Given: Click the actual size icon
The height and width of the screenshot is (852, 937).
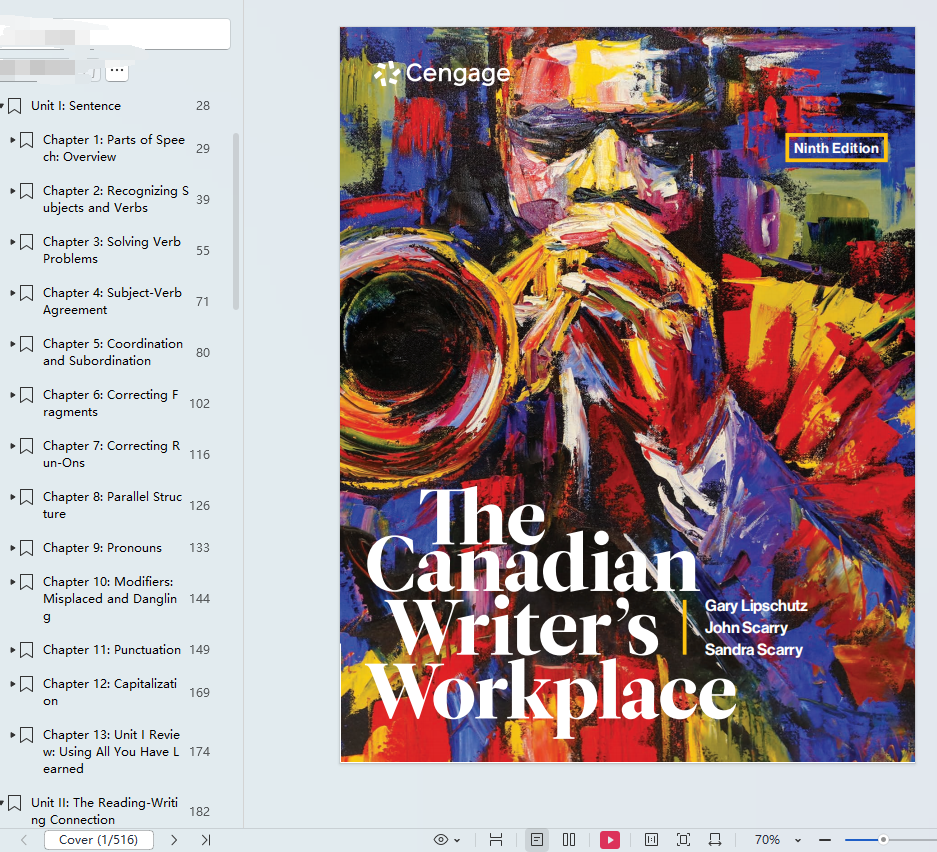Looking at the screenshot, I should [651, 839].
